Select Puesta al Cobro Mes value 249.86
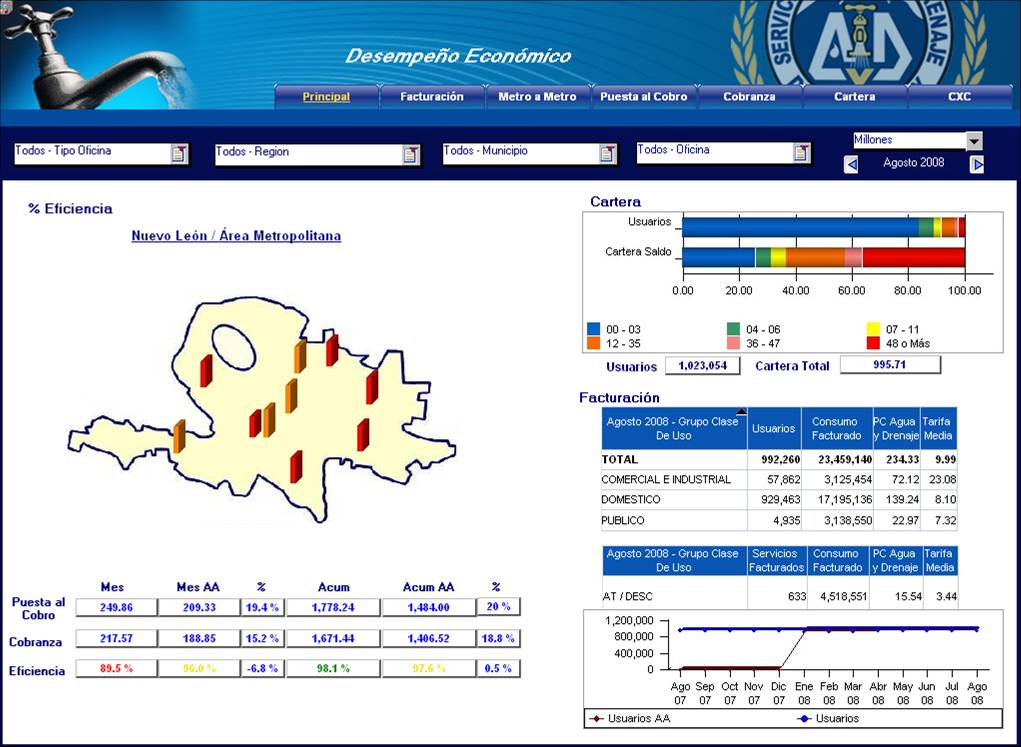Viewport: 1021px width, 747px height. tap(117, 607)
